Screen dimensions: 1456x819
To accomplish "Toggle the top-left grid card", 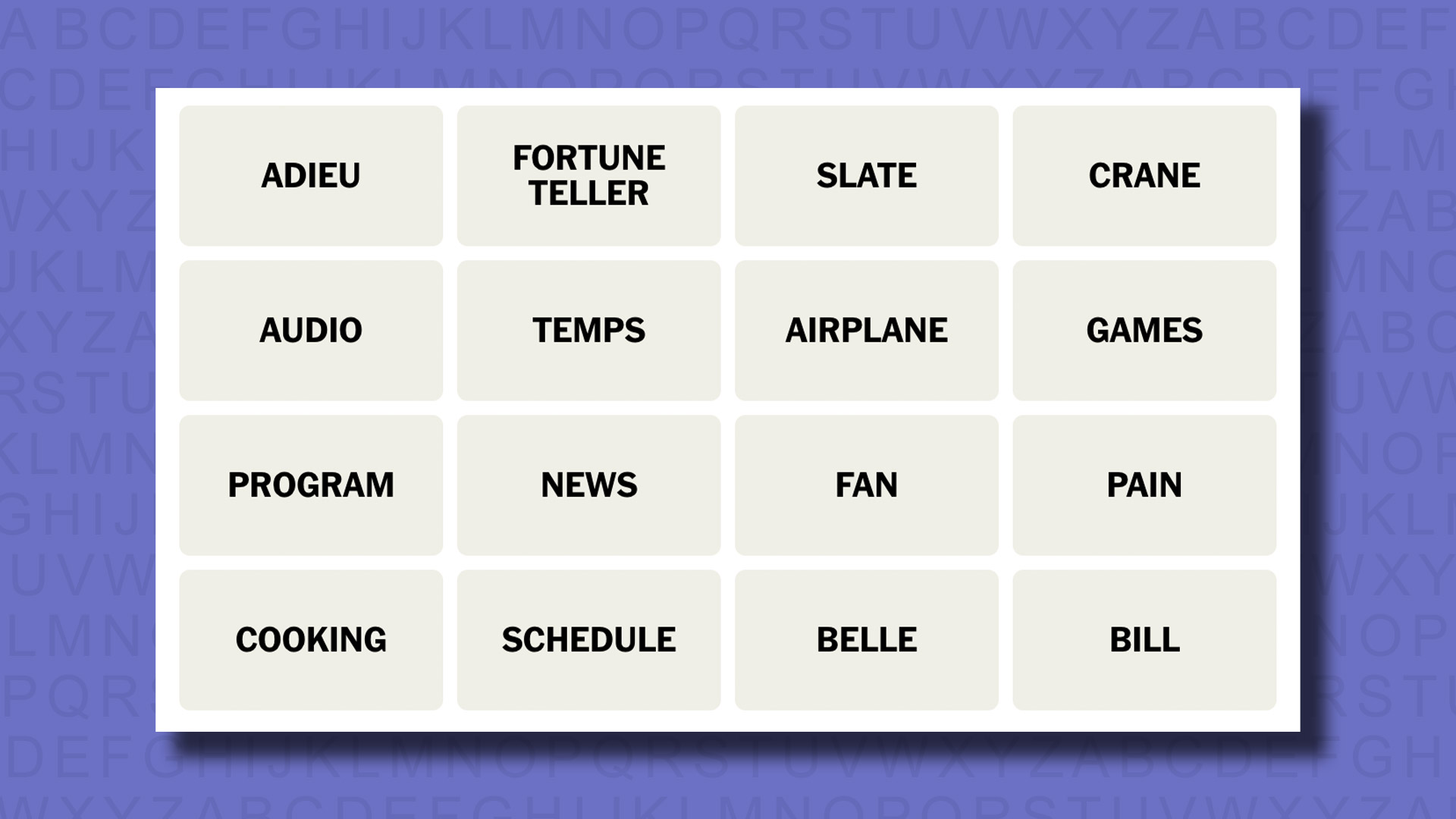I will (x=311, y=175).
